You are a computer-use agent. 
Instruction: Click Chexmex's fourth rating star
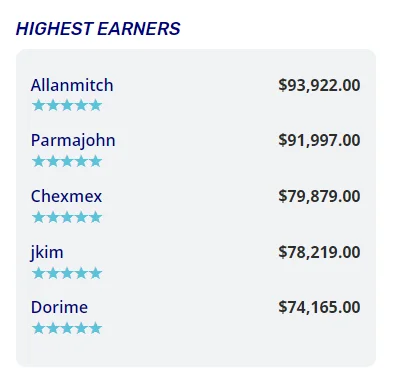[x=81, y=217]
